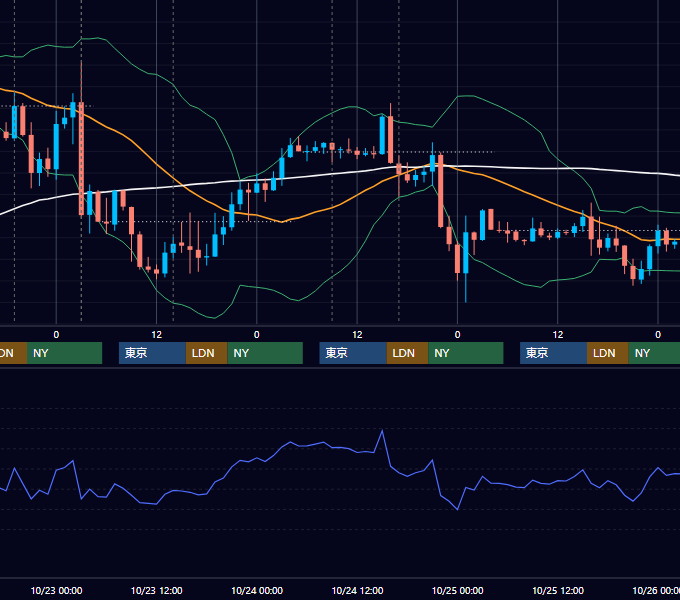Select the date label 10/25 00:00
680x600 pixels.
click(458, 590)
